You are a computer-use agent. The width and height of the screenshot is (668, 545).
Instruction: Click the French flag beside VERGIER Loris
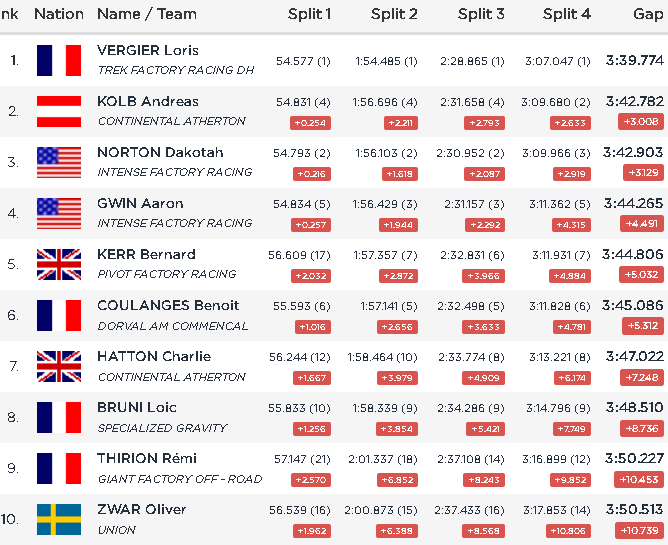[x=59, y=60]
